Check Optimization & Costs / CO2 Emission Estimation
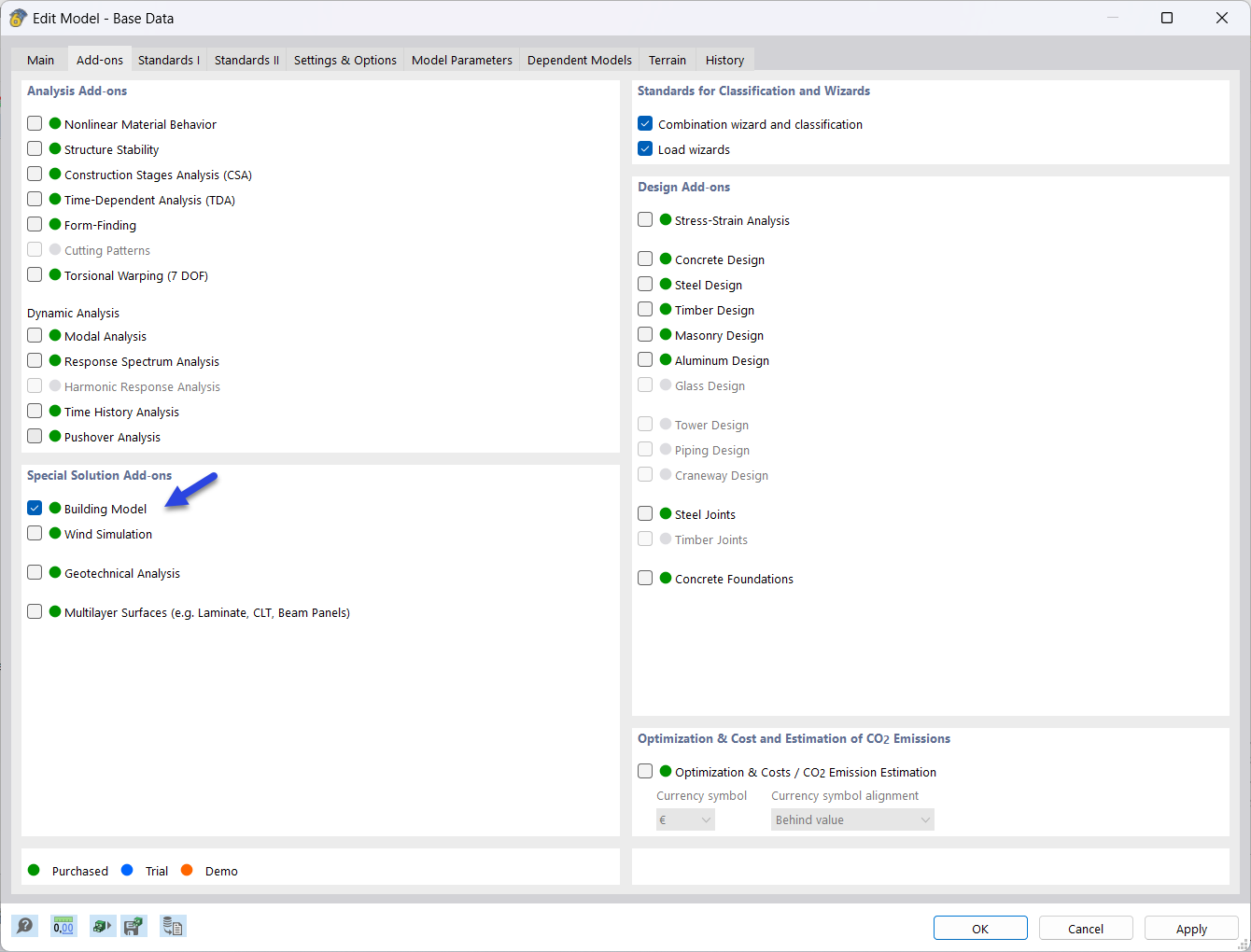This screenshot has height=952, width=1251. [645, 771]
